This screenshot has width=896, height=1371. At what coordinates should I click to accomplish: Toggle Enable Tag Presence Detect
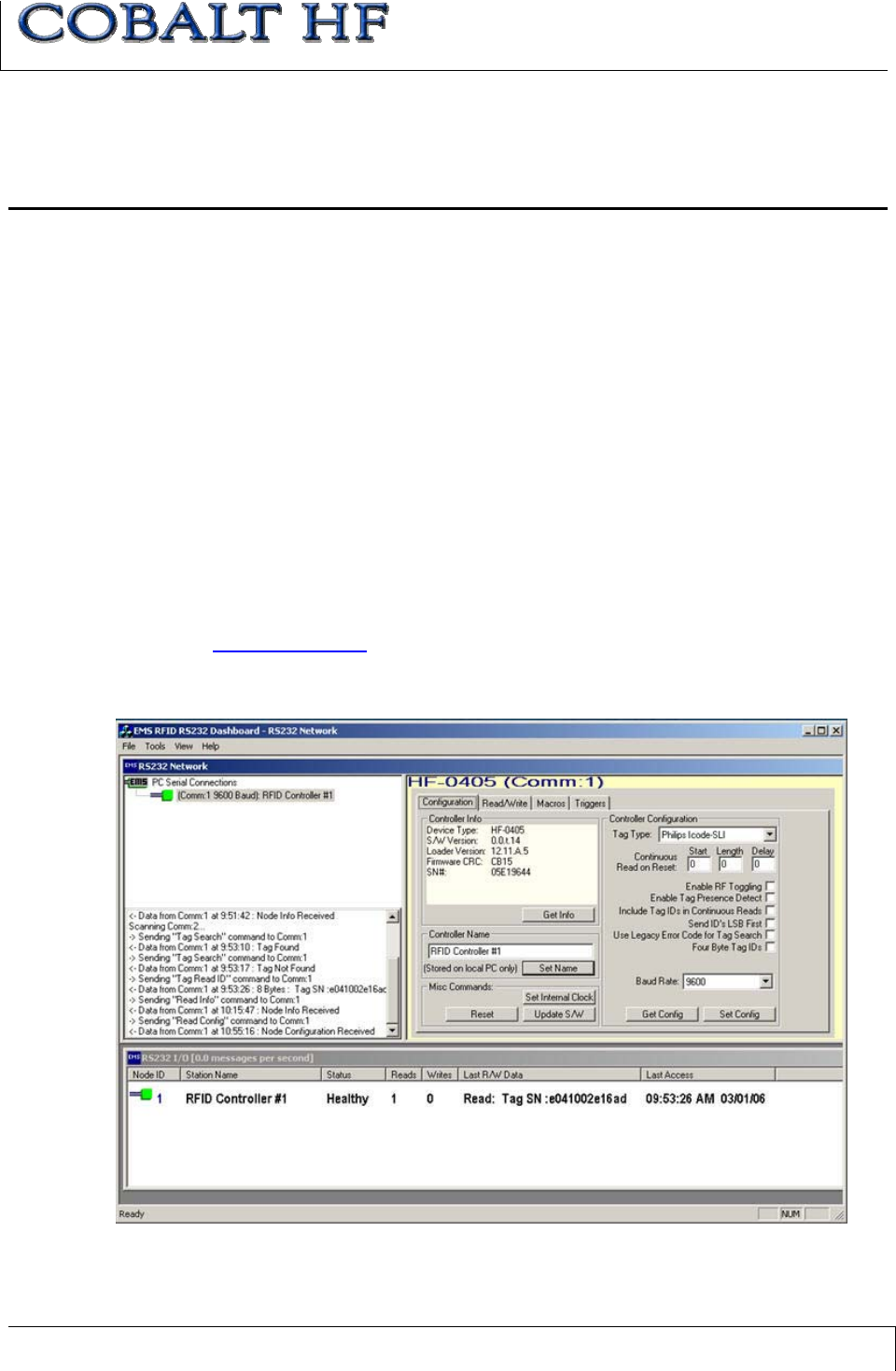point(770,898)
